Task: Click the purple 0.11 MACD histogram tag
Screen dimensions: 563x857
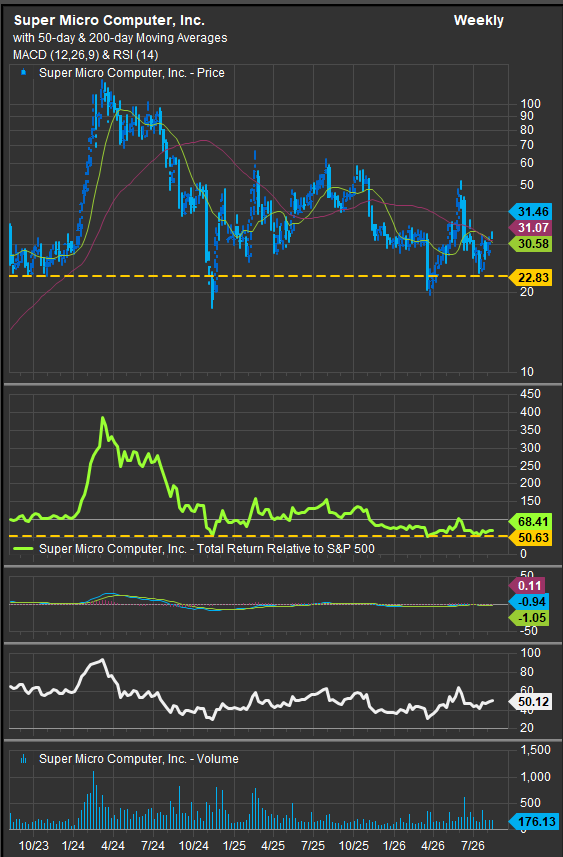Action: coord(527,586)
